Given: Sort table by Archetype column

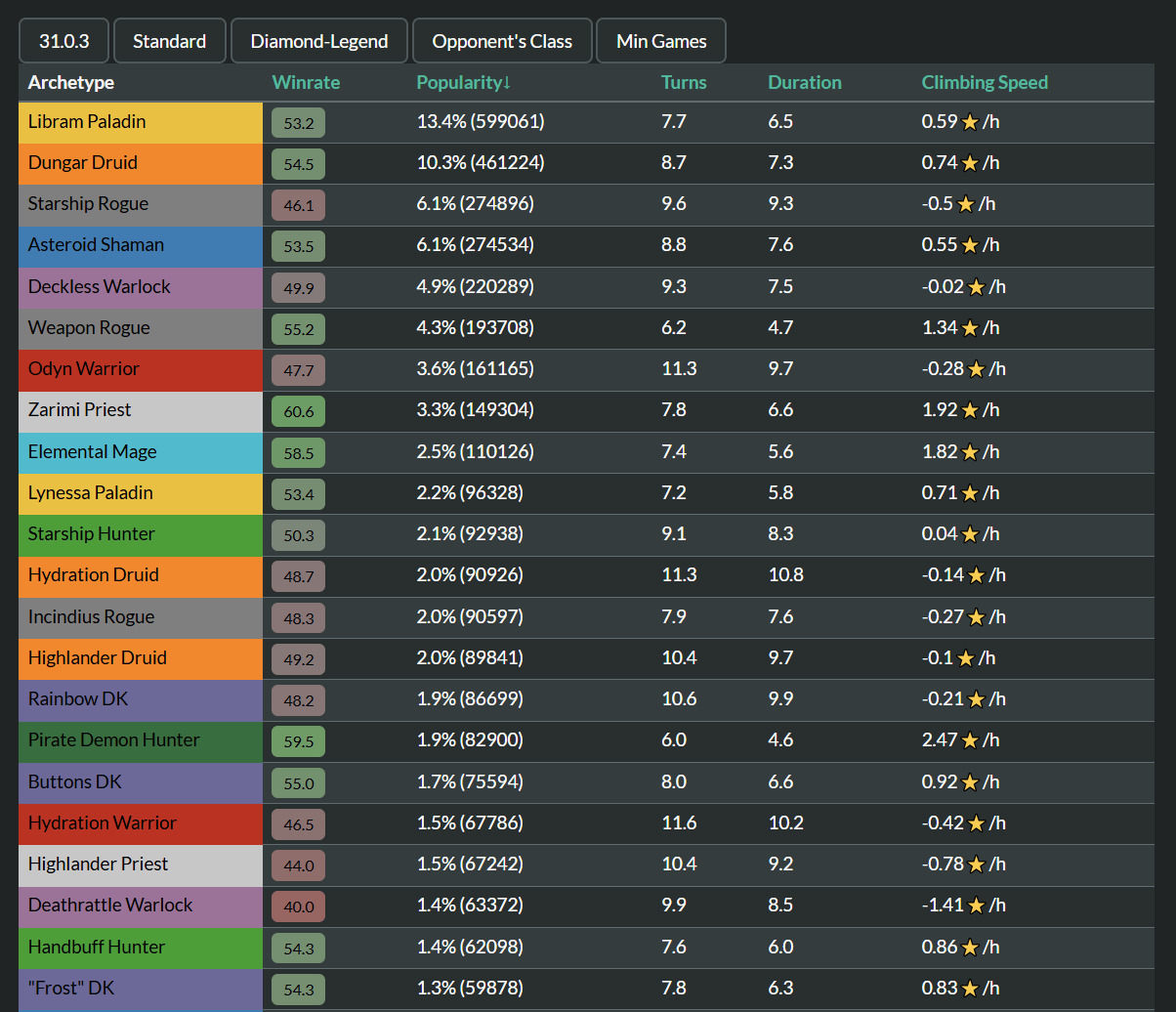Looking at the screenshot, I should point(71,82).
